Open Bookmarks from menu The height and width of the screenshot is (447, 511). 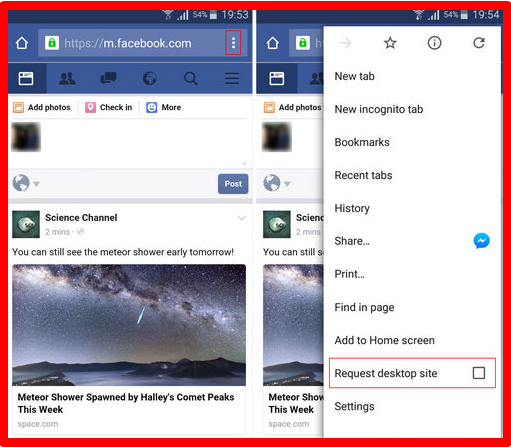coord(412,142)
